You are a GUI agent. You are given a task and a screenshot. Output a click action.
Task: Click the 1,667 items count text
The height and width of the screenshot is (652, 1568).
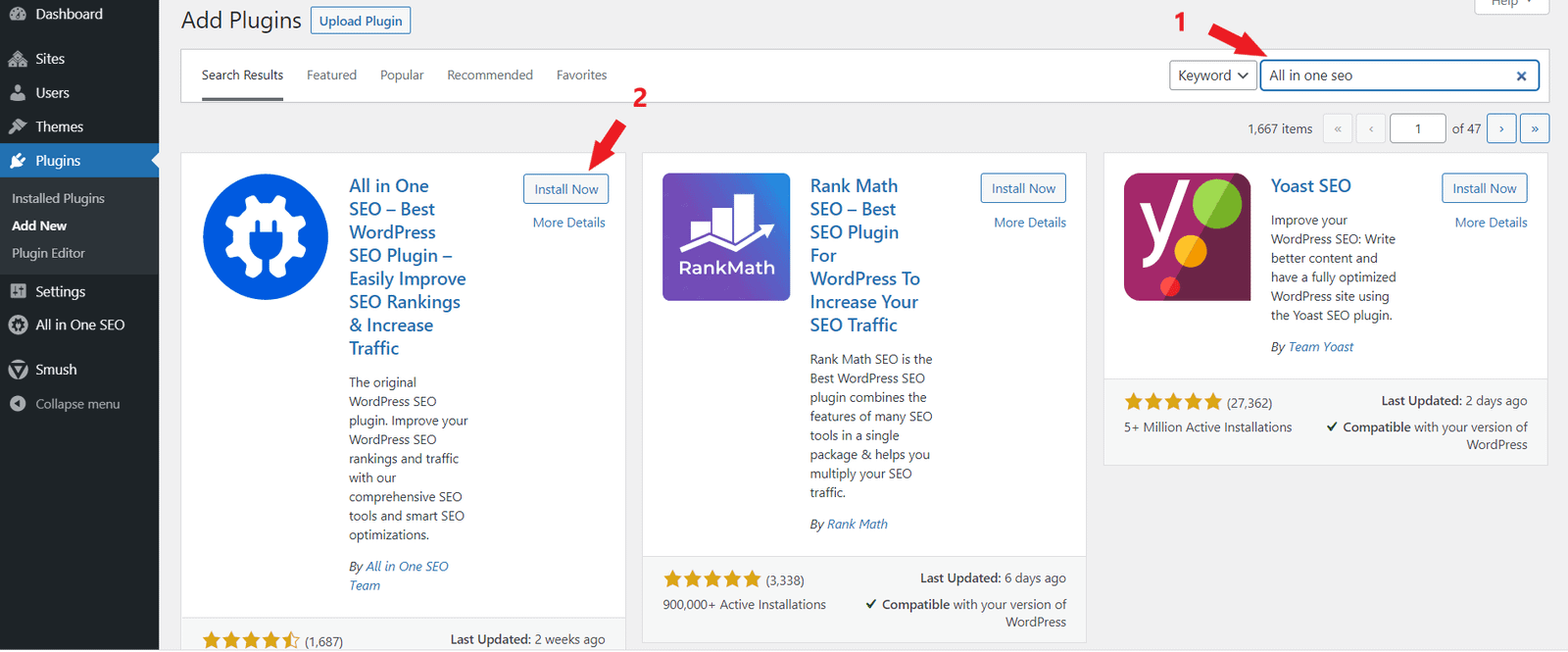click(x=1280, y=129)
